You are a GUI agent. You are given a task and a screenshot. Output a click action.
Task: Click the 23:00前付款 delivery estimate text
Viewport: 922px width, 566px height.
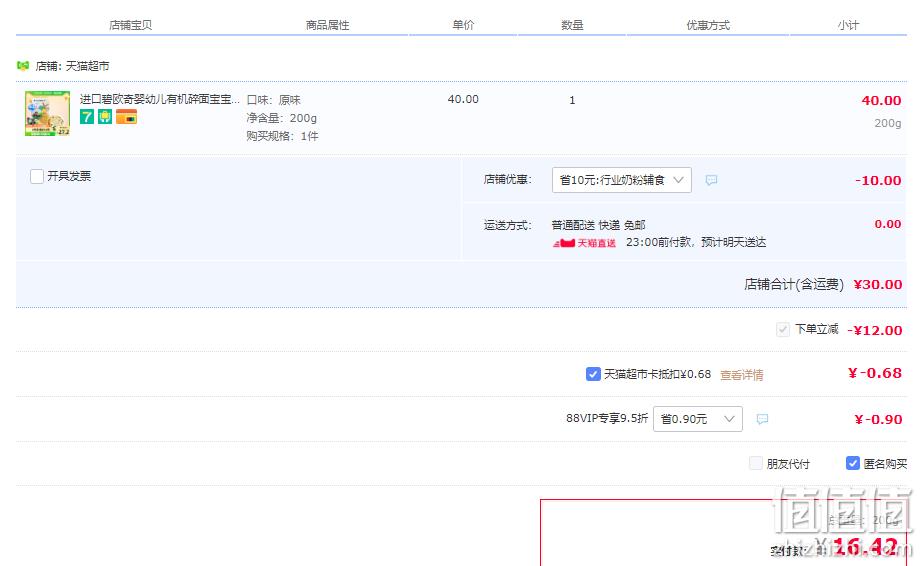[x=696, y=242]
